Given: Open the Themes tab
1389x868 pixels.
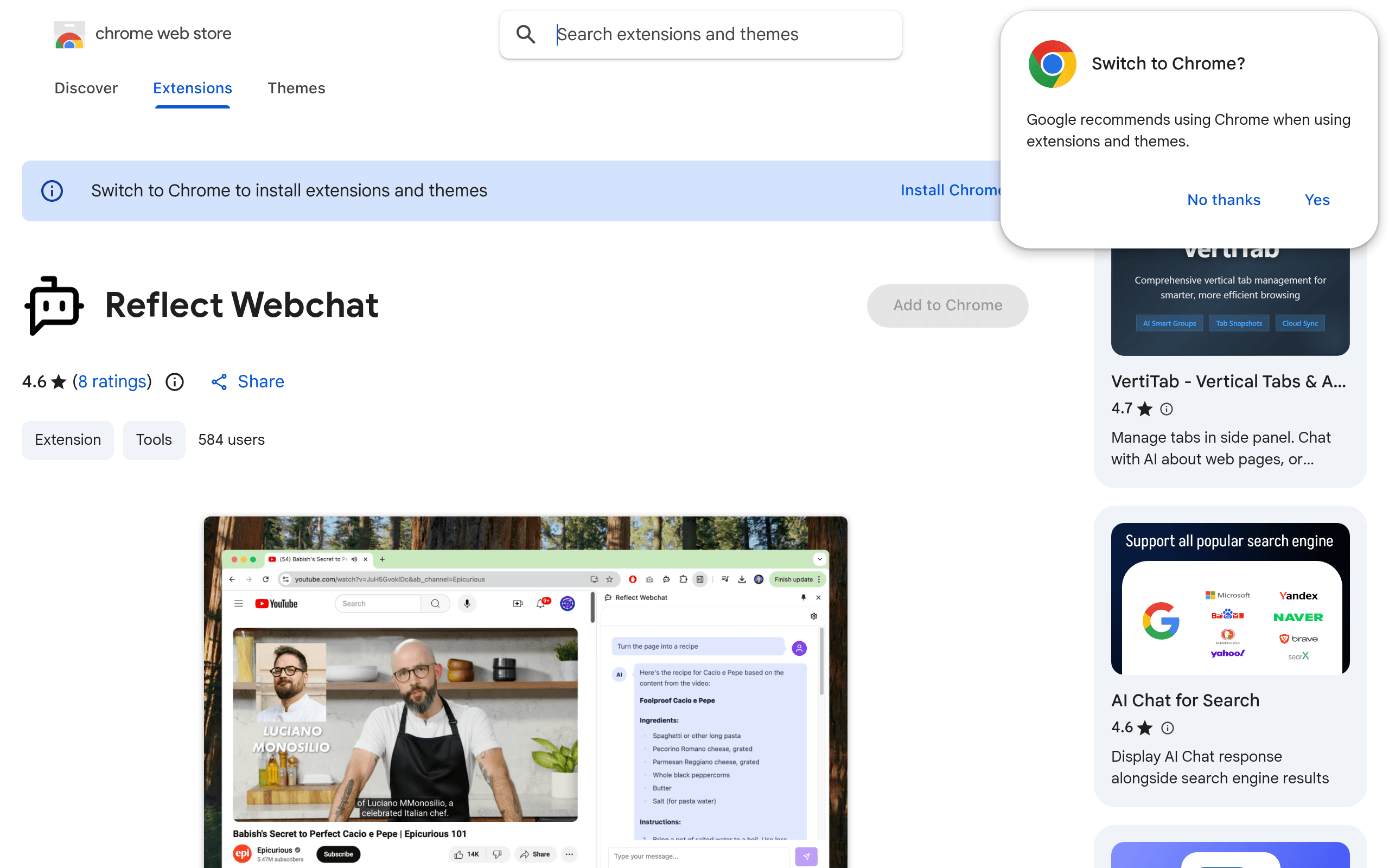Looking at the screenshot, I should 296,88.
